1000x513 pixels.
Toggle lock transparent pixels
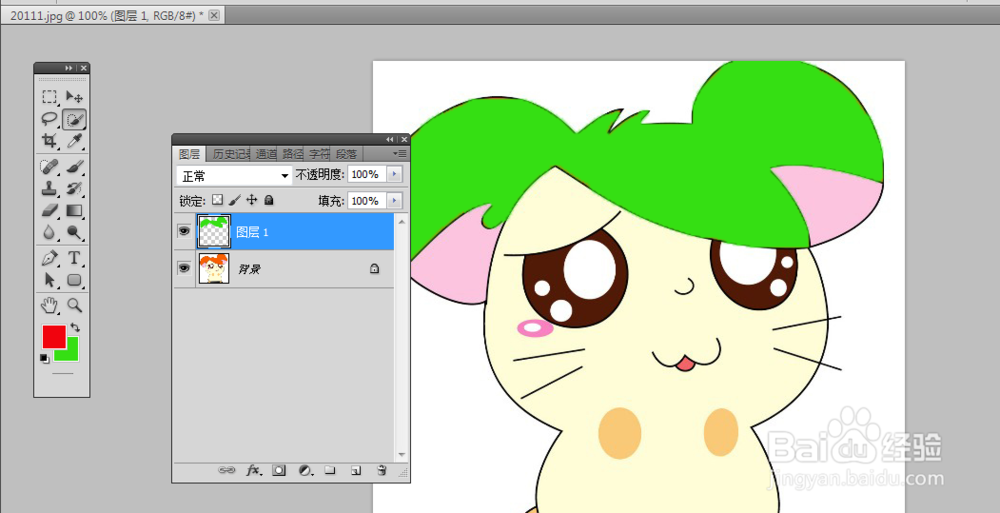[218, 200]
